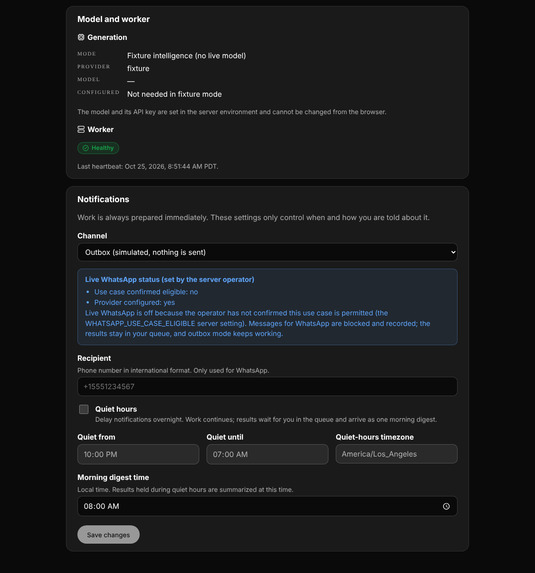The width and height of the screenshot is (535, 573).
Task: Click the 'Model and worker' heading
Action: pos(113,19)
